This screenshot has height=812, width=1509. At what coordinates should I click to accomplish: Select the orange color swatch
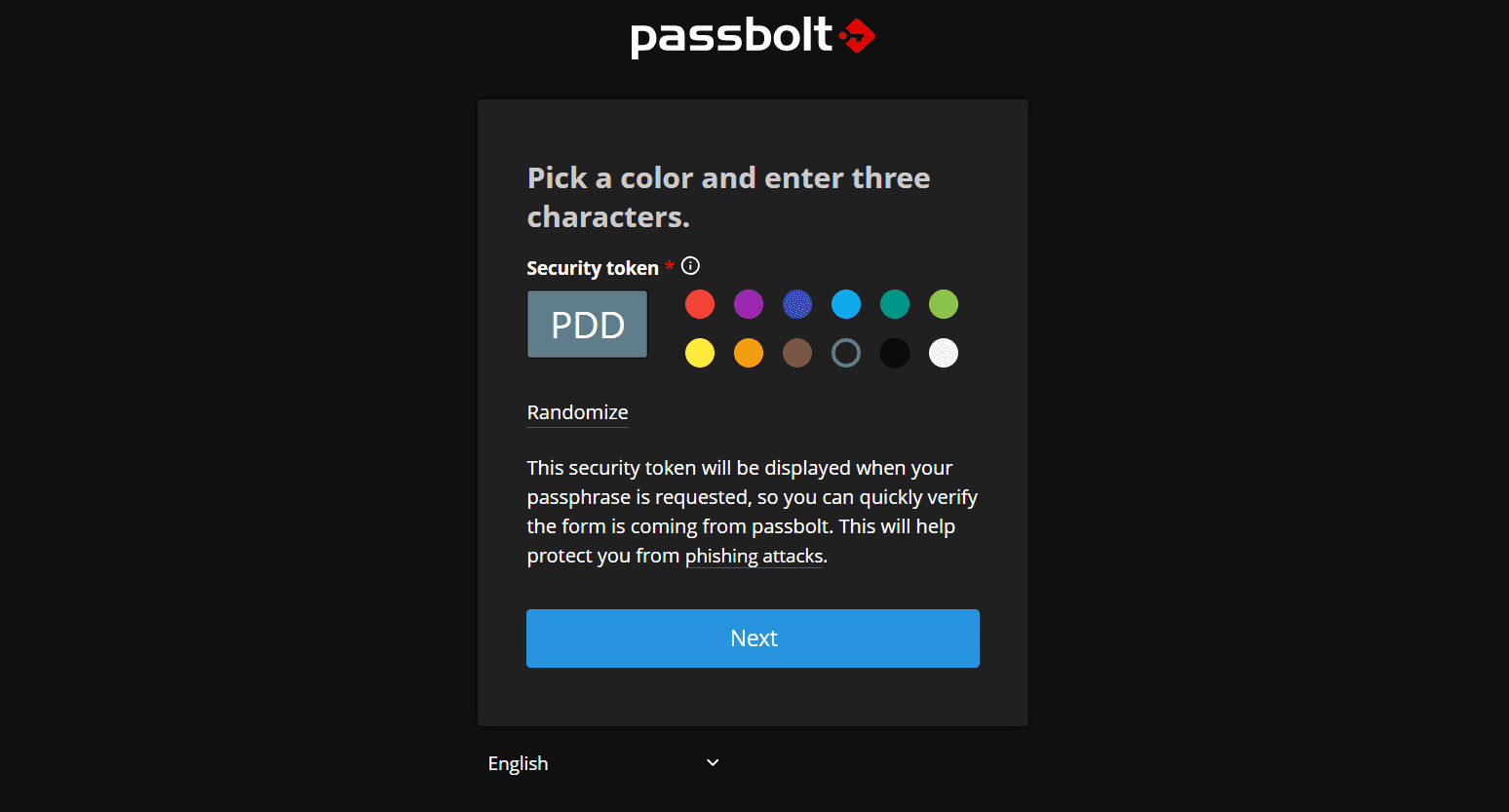pyautogui.click(x=749, y=353)
